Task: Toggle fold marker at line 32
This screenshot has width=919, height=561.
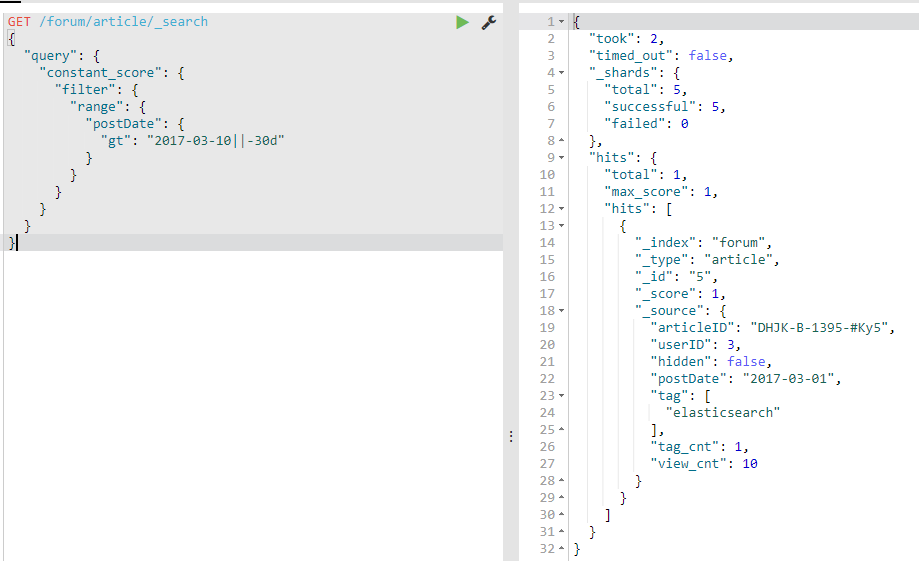Action: click(561, 549)
